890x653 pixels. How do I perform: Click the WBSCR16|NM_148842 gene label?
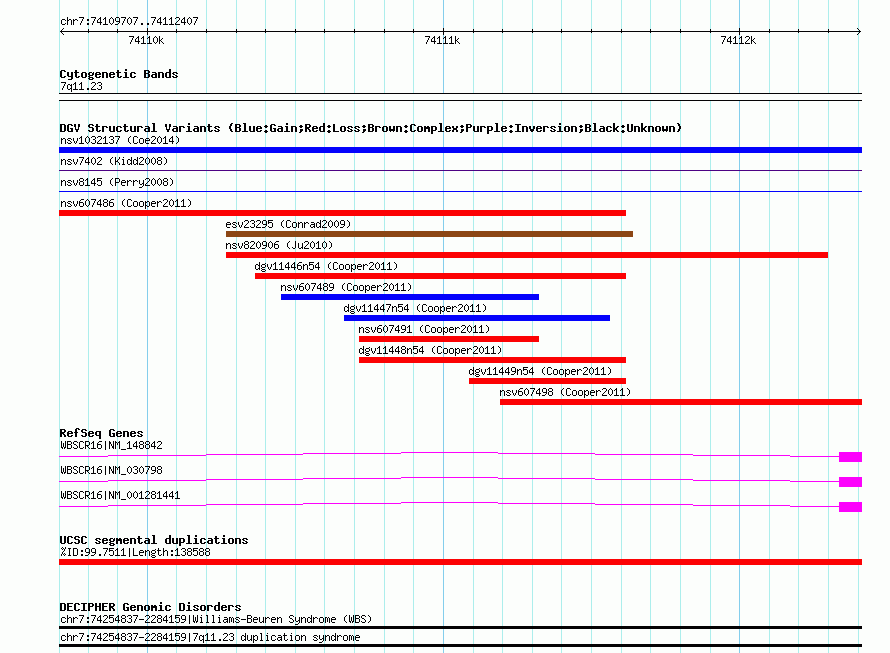pyautogui.click(x=111, y=445)
